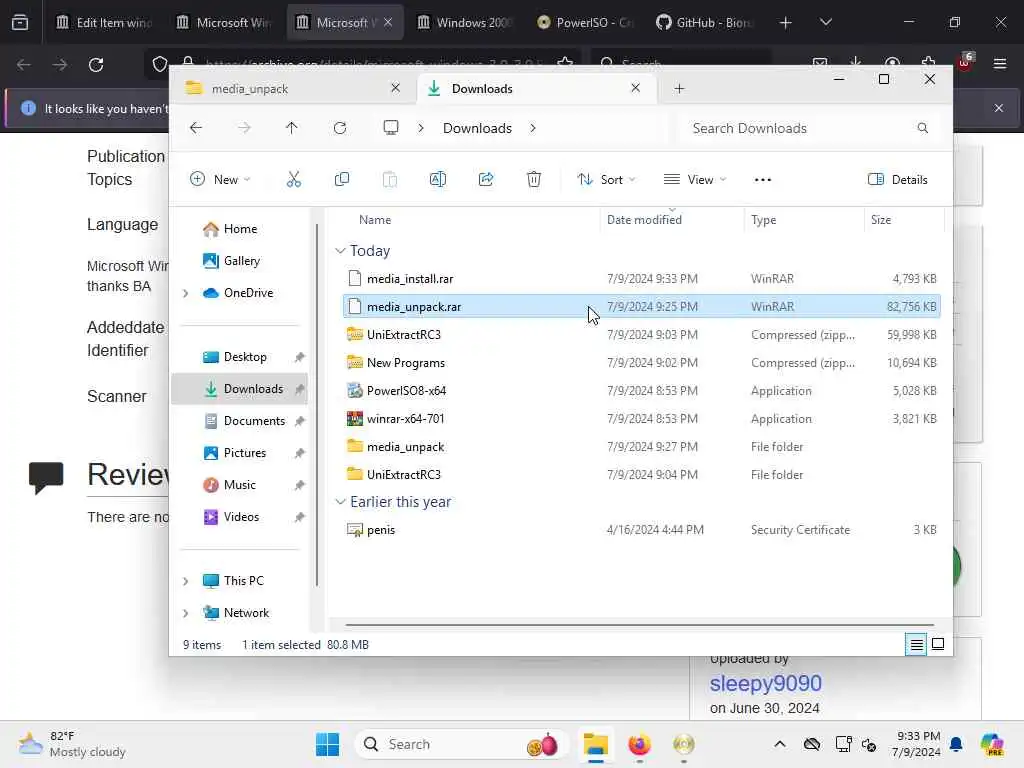Add a new Explorer tab
Image resolution: width=1024 pixels, height=768 pixels.
[x=679, y=89]
